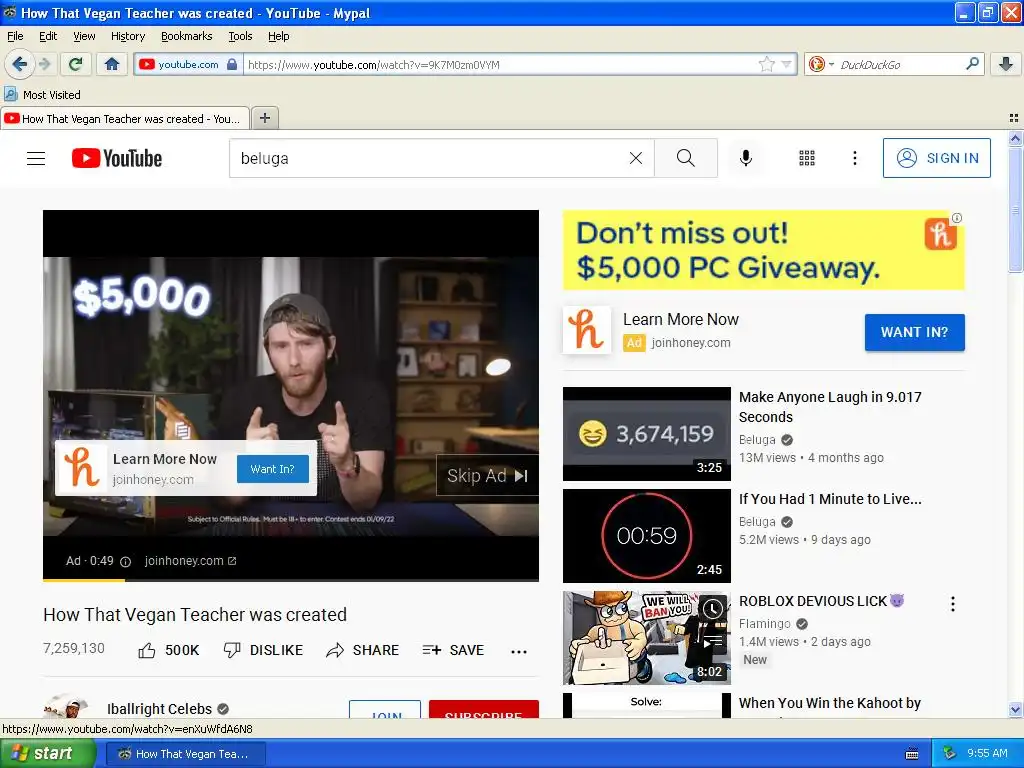Open the Tools menu
The image size is (1024, 768).
[240, 36]
